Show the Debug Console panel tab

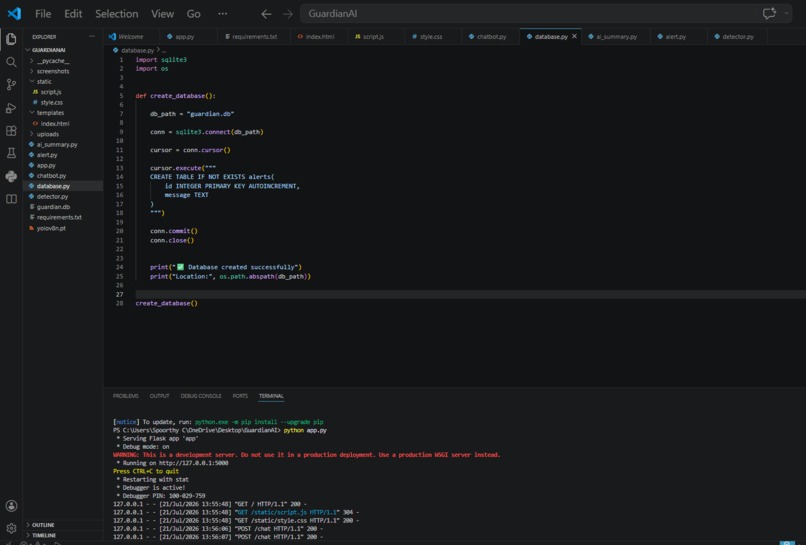point(201,396)
